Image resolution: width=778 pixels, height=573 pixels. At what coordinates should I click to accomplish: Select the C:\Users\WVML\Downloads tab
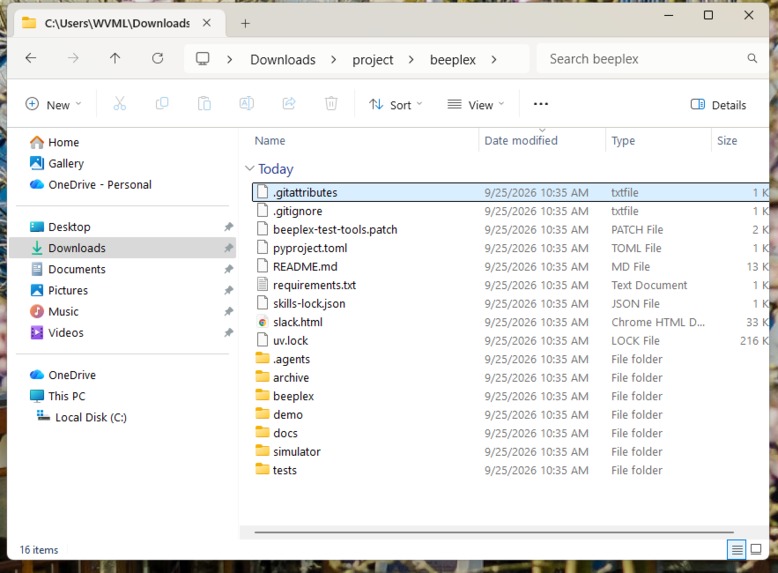(118, 23)
